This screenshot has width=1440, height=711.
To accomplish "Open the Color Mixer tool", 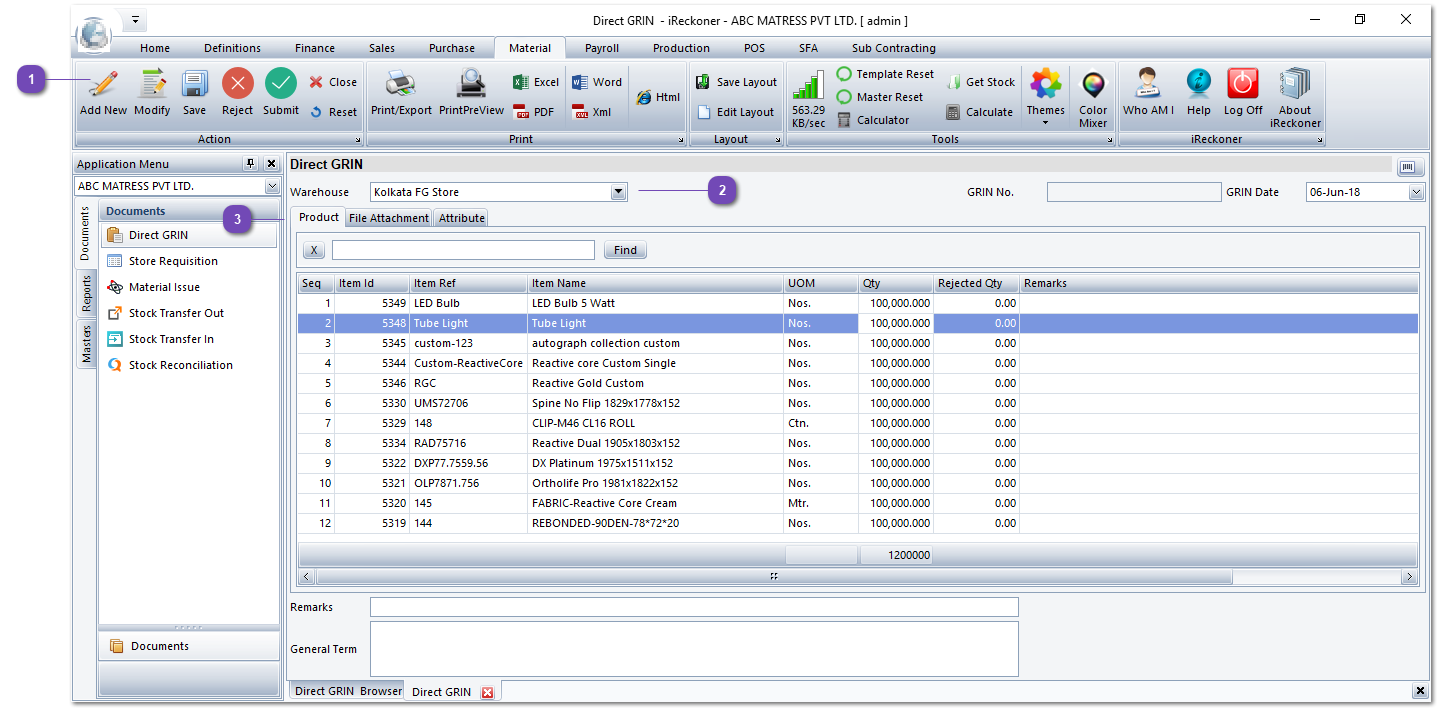I will (1093, 88).
